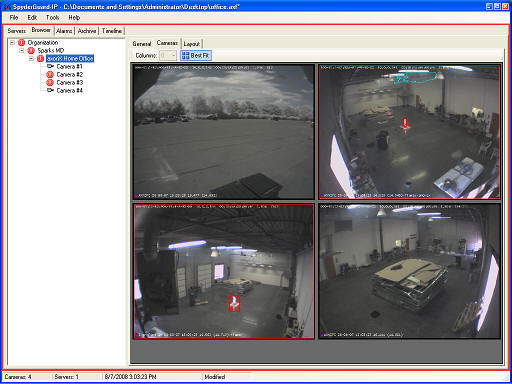512x384 pixels.
Task: Toggle the Best Fit layout button
Action: (196, 55)
